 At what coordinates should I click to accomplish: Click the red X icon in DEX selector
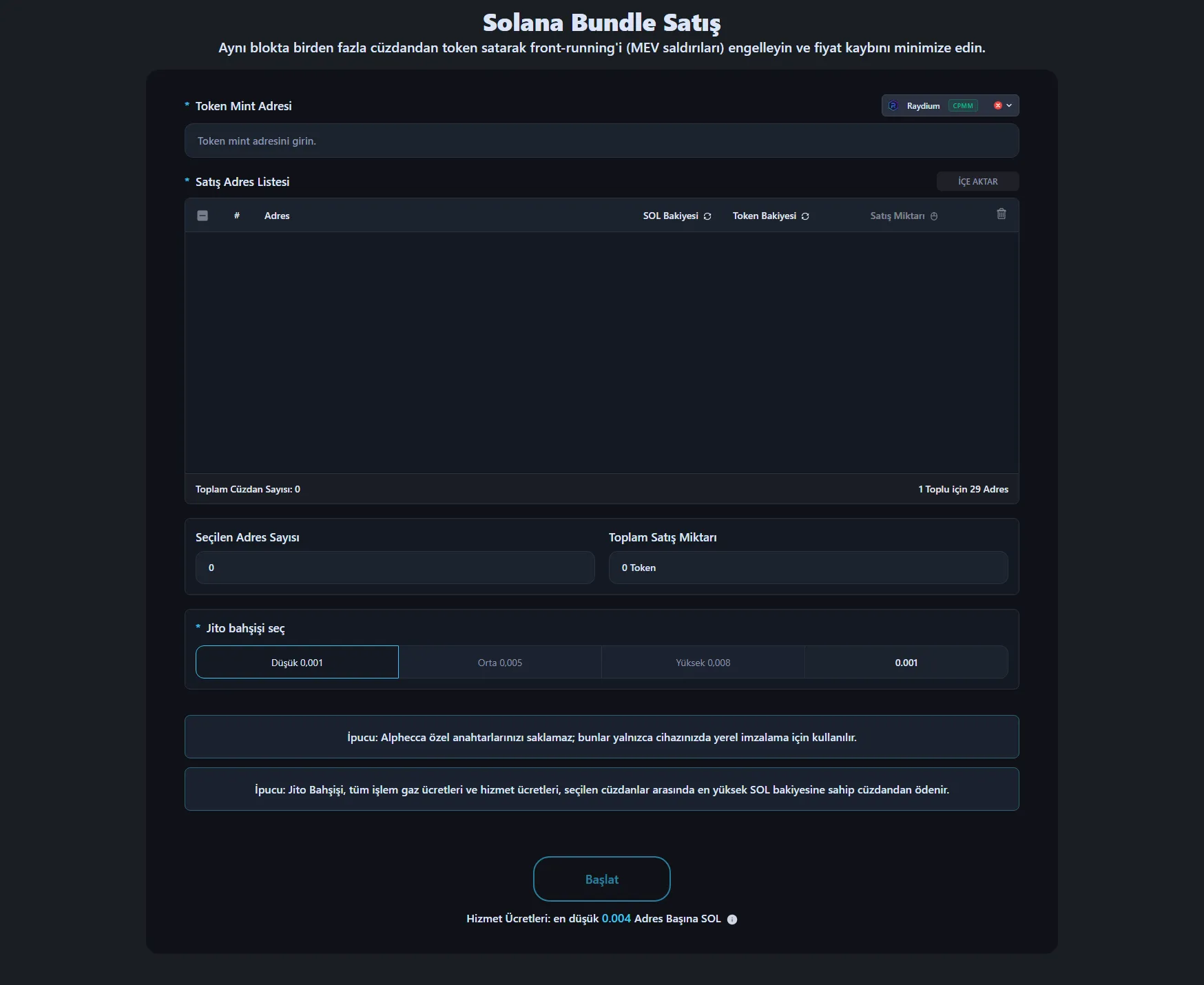point(997,105)
